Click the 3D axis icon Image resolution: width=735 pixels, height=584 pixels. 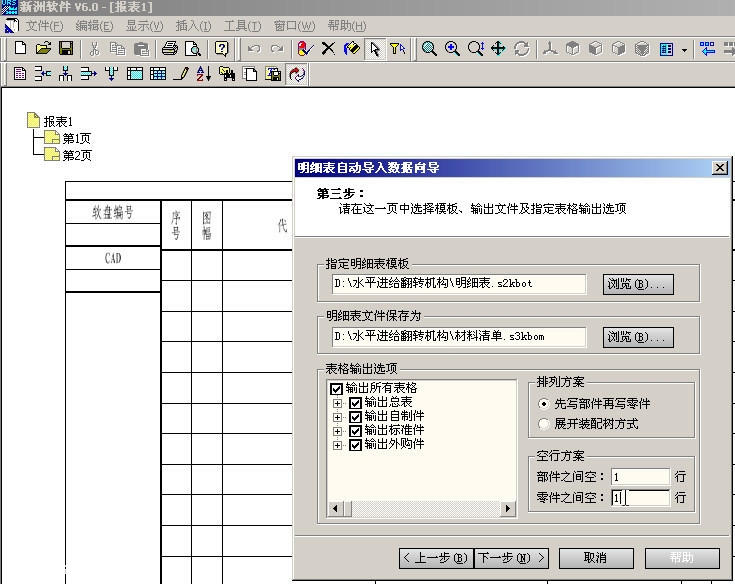pyautogui.click(x=550, y=49)
